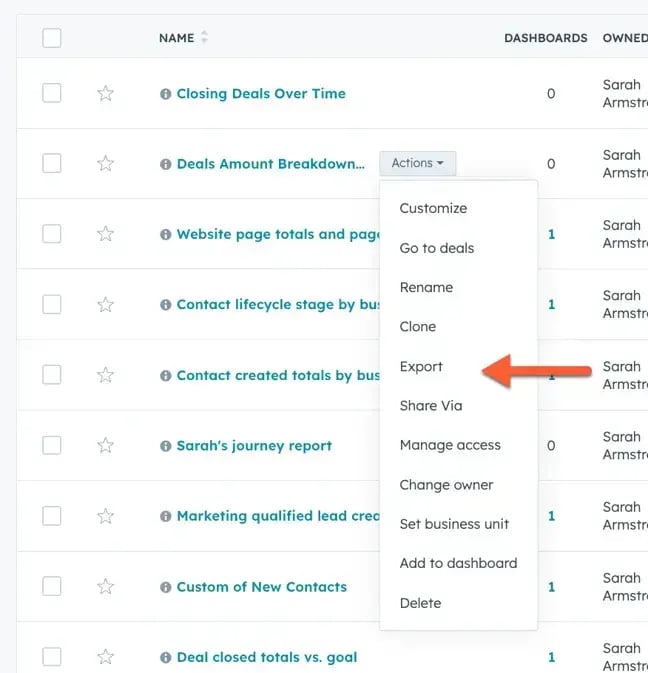648x673 pixels.
Task: Check the Contact created totals row
Action: pos(51,375)
